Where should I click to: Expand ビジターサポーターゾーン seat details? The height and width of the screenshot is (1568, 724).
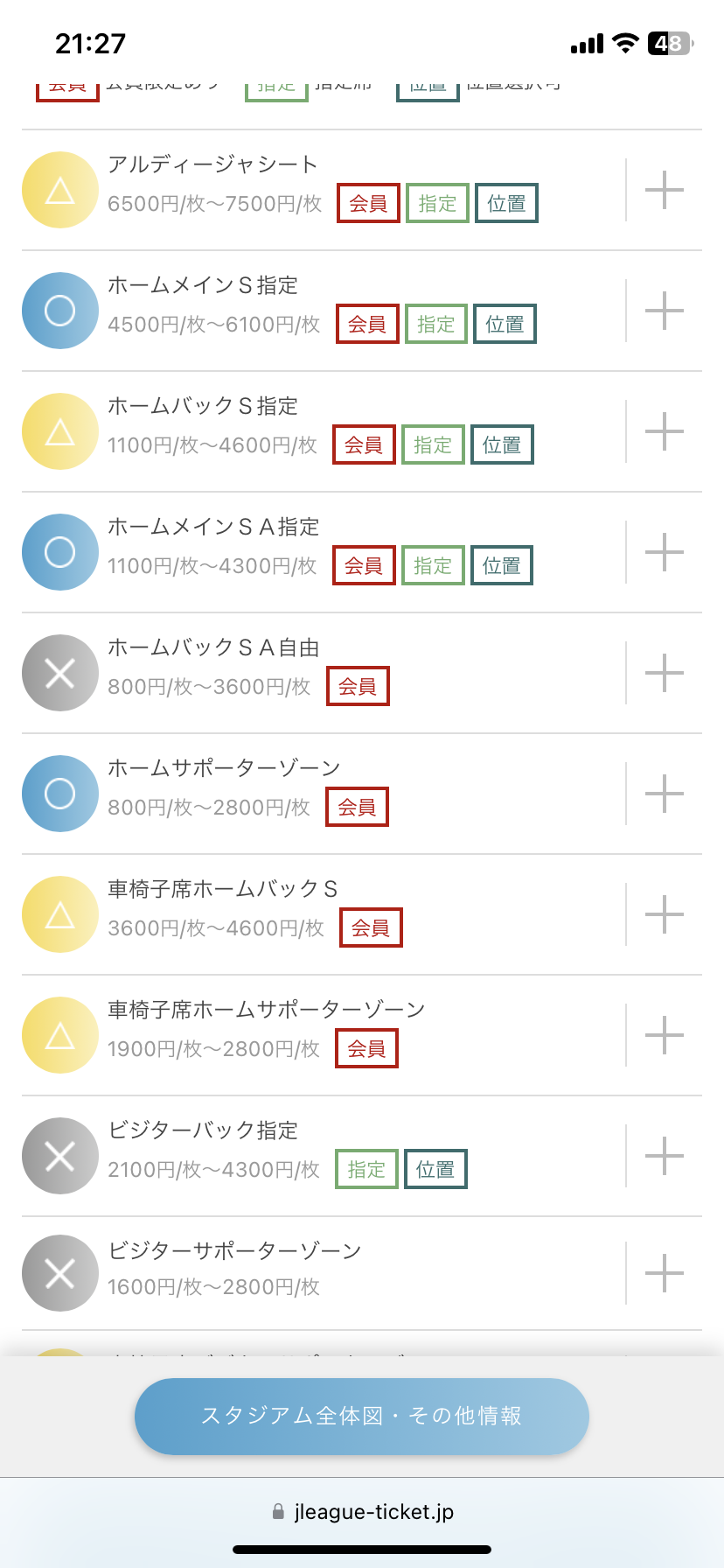click(x=664, y=1273)
